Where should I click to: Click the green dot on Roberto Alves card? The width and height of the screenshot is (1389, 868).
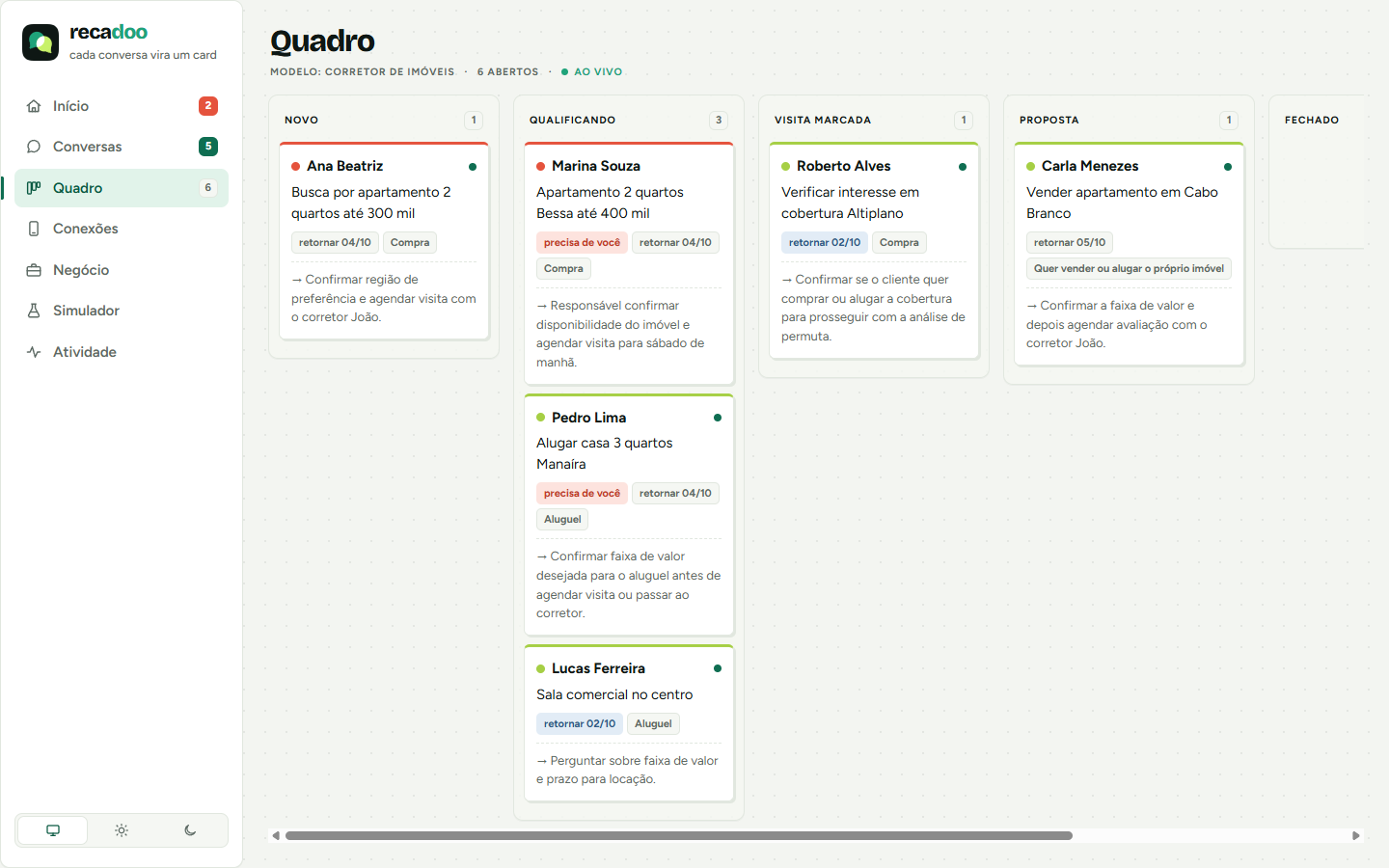point(963,167)
